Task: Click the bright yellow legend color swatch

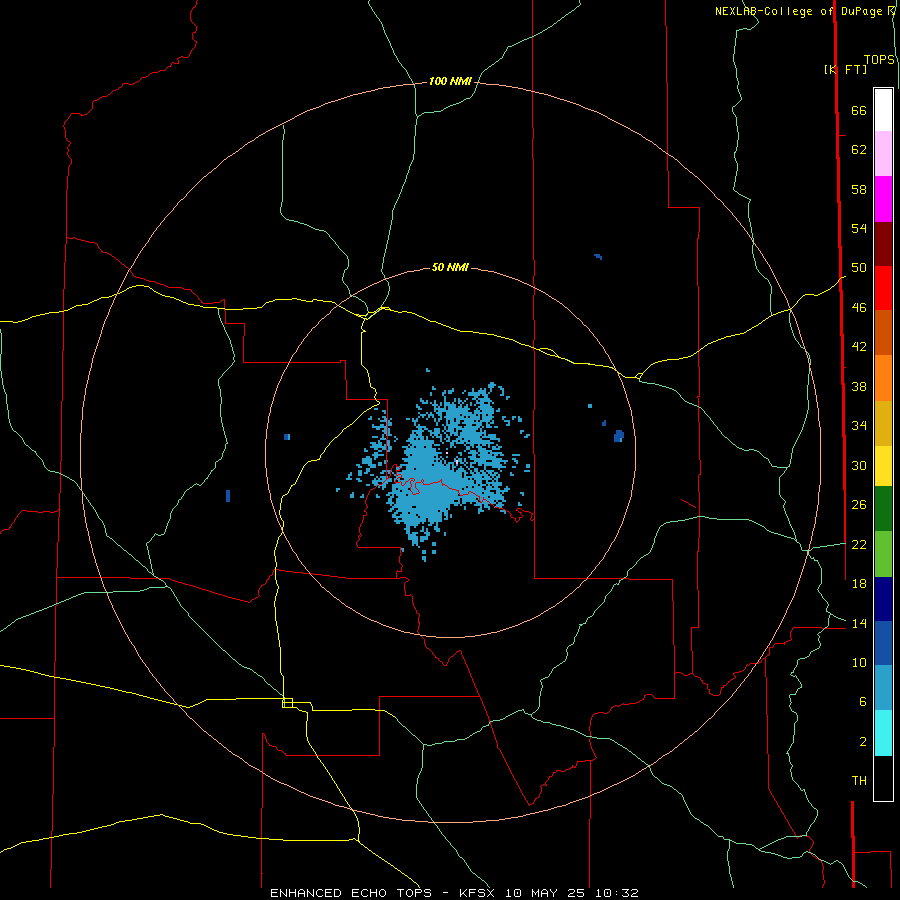Action: click(x=883, y=466)
